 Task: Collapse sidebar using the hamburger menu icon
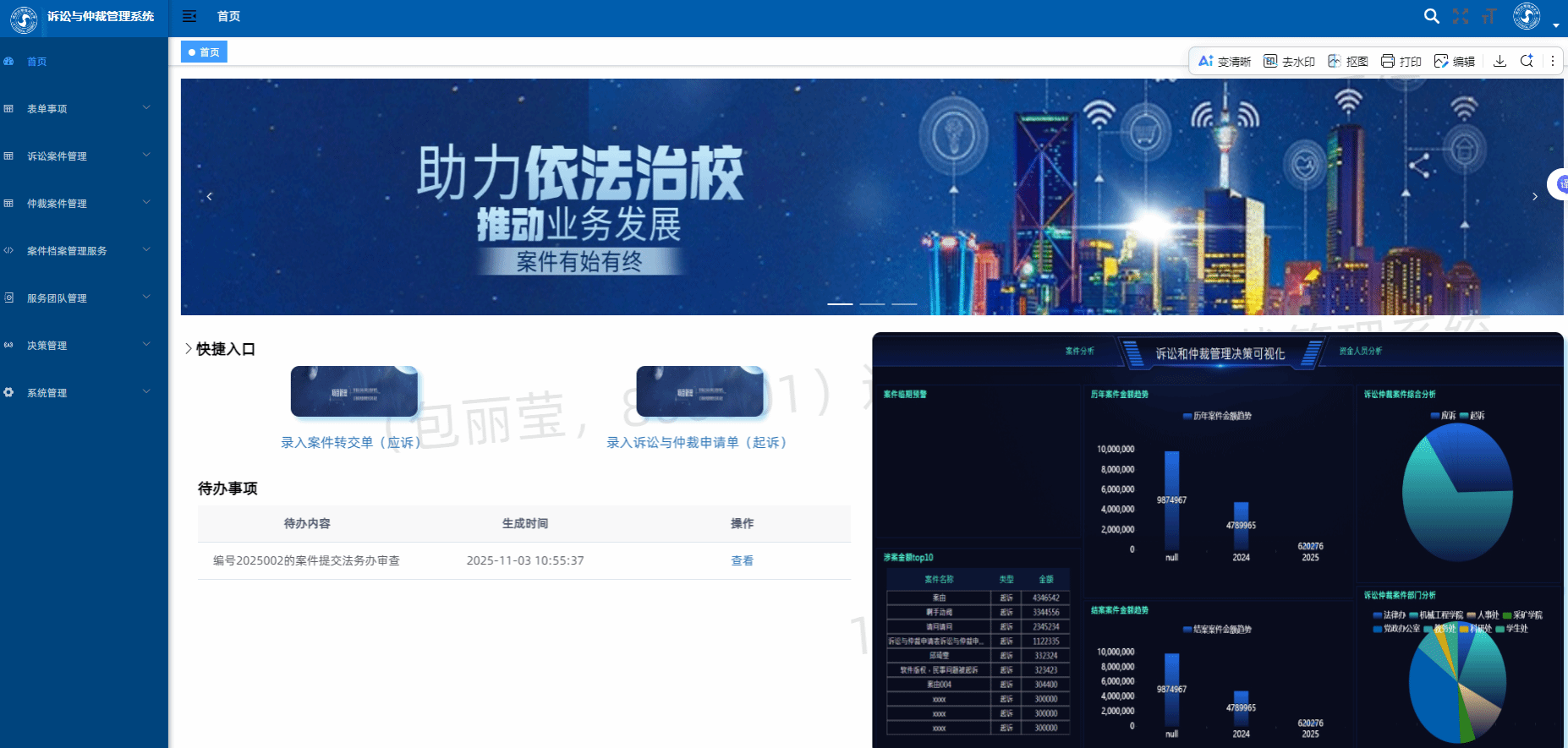click(189, 16)
